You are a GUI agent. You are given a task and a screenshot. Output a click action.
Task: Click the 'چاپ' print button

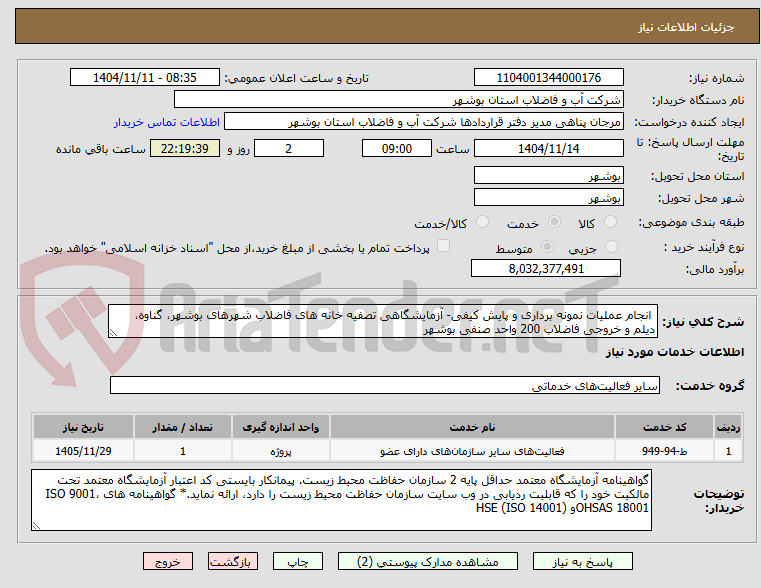(298, 561)
